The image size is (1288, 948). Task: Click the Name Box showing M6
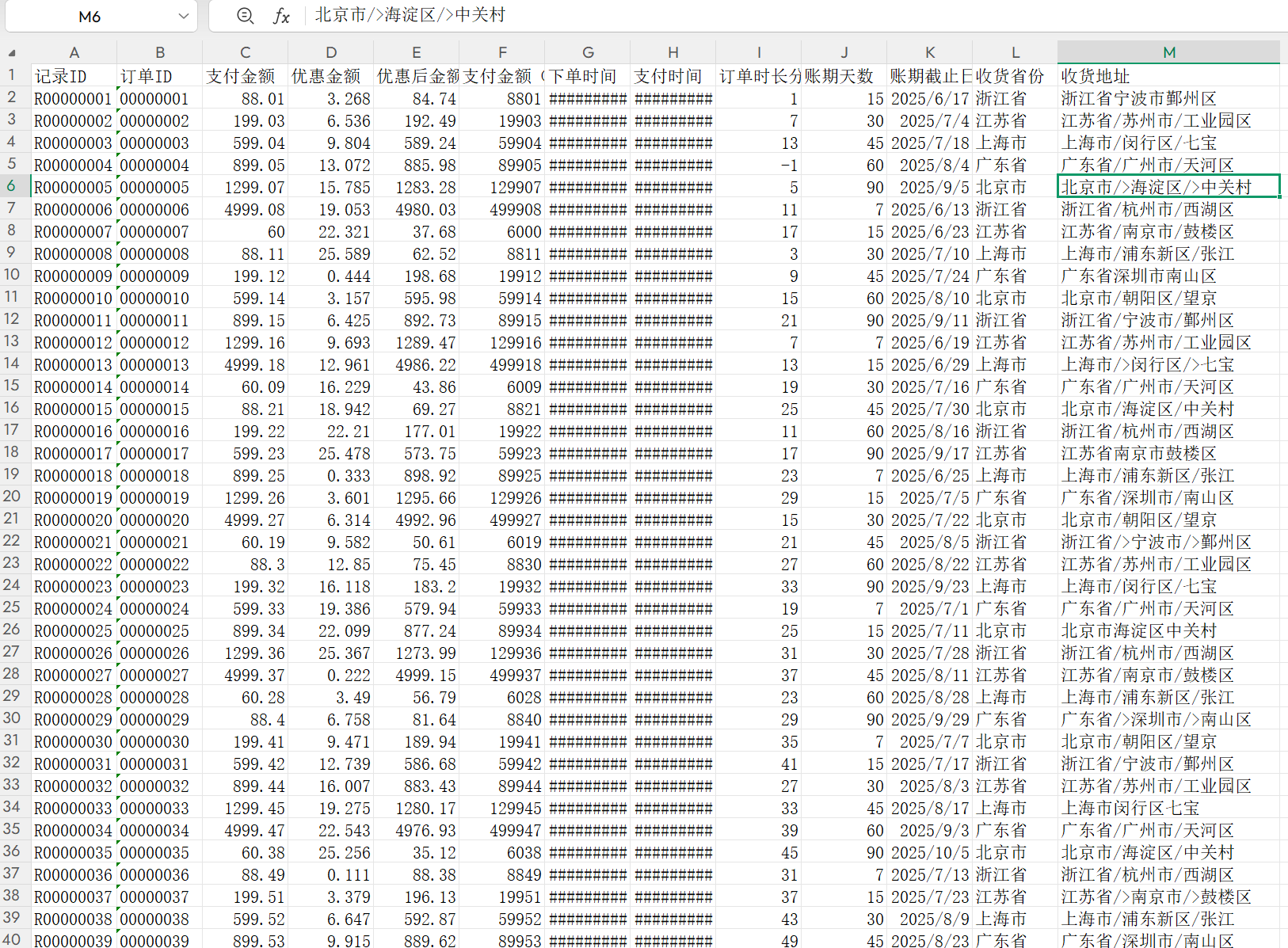90,16
